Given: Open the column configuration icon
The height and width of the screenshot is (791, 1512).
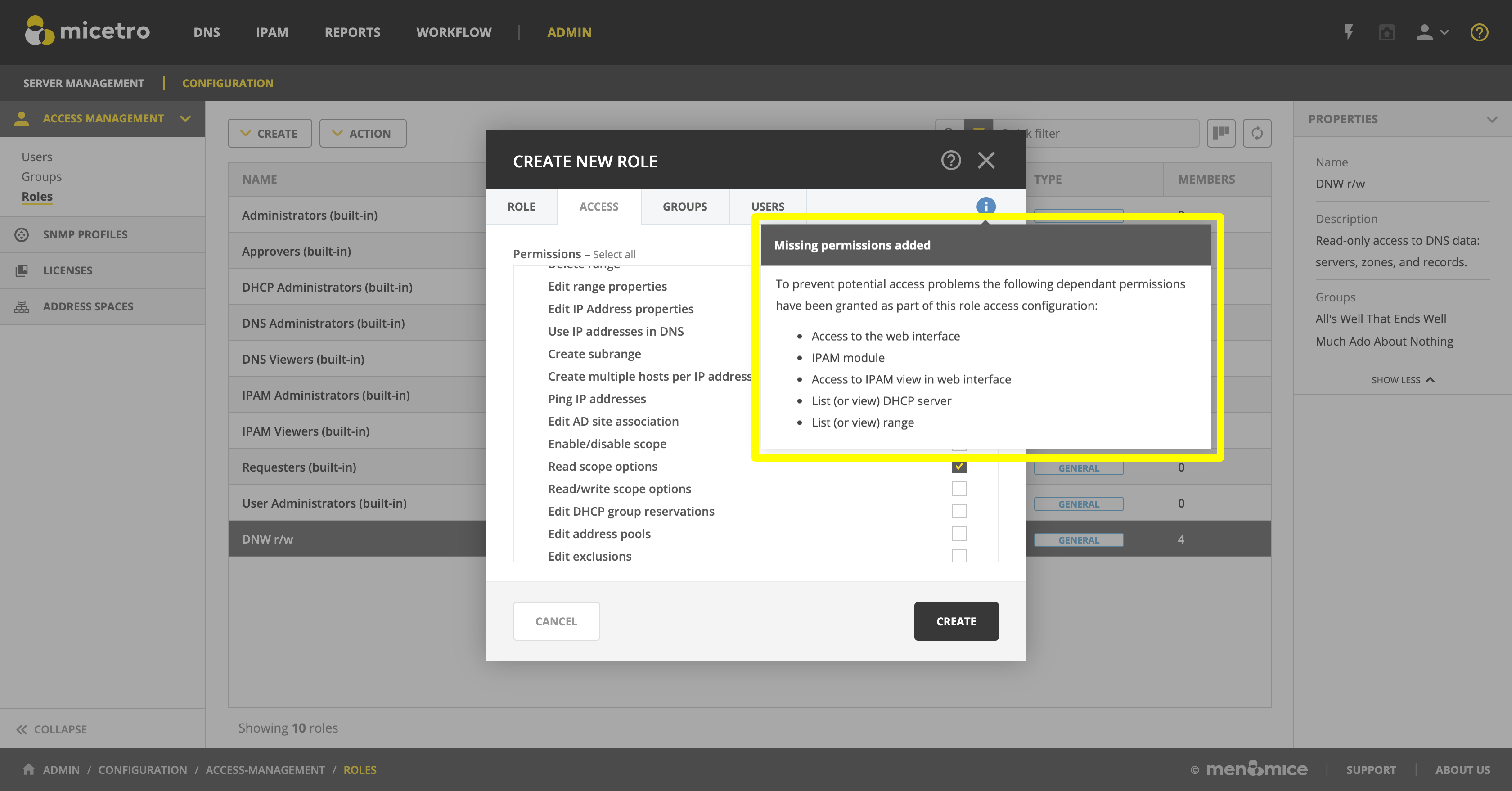Looking at the screenshot, I should (1221, 133).
